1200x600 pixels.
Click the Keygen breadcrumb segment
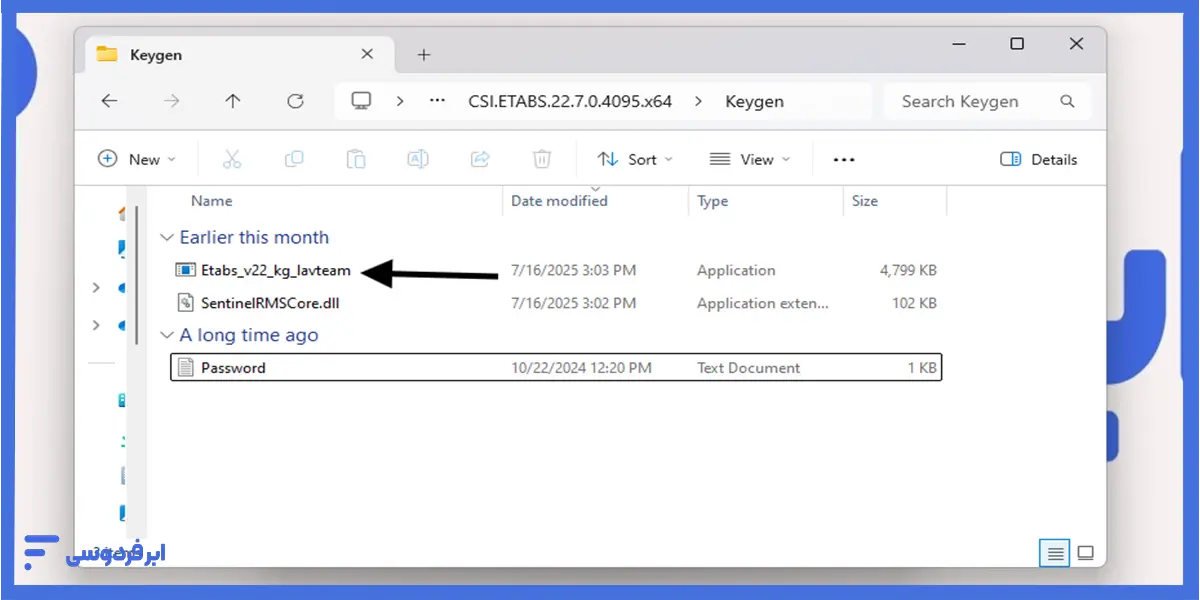[x=754, y=101]
